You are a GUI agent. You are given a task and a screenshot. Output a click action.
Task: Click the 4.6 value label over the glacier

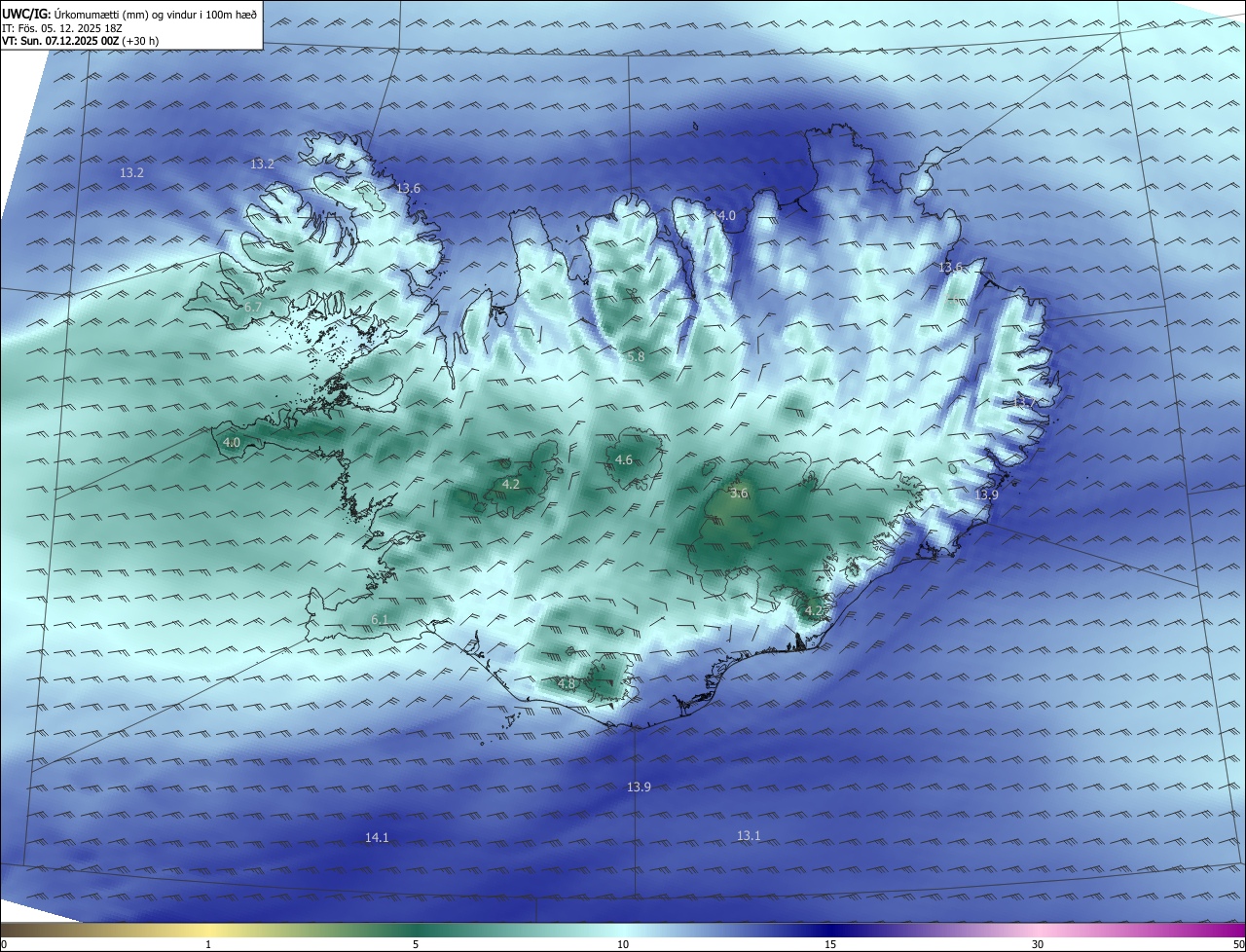(x=624, y=459)
